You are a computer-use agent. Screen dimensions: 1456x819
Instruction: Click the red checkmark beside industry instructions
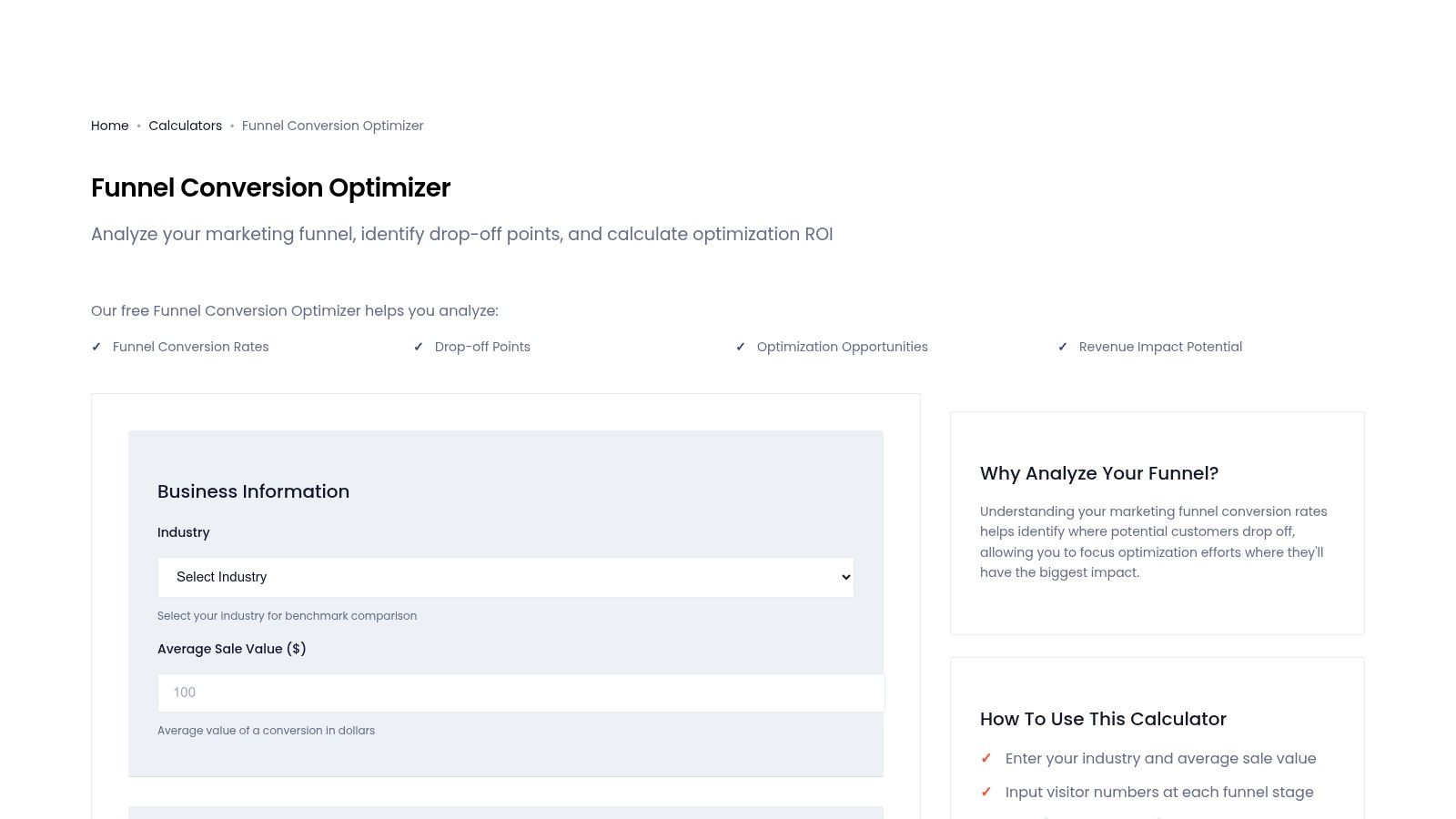coord(986,758)
